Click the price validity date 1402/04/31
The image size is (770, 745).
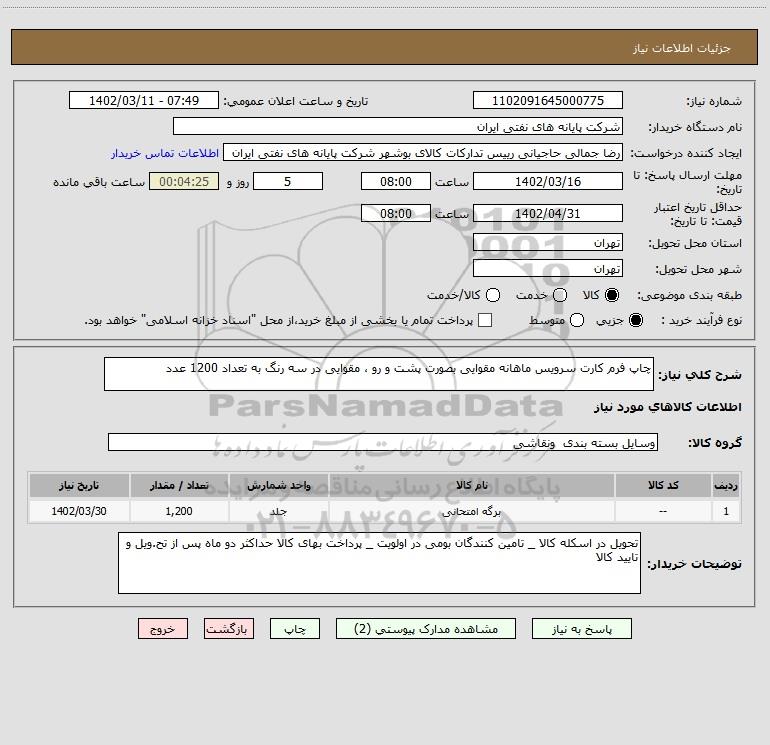click(548, 213)
